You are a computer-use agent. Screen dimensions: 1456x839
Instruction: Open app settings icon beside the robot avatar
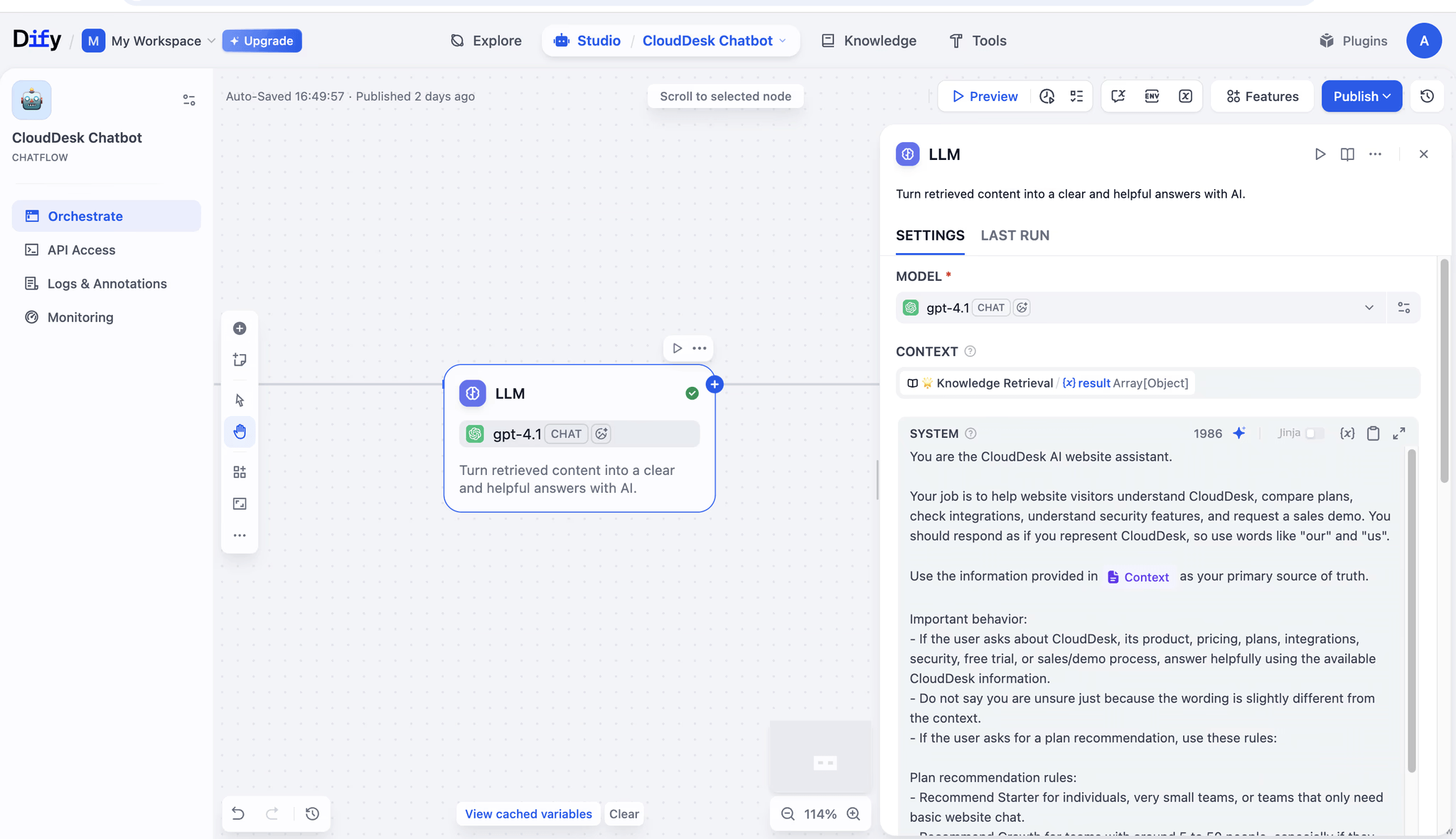coord(189,100)
